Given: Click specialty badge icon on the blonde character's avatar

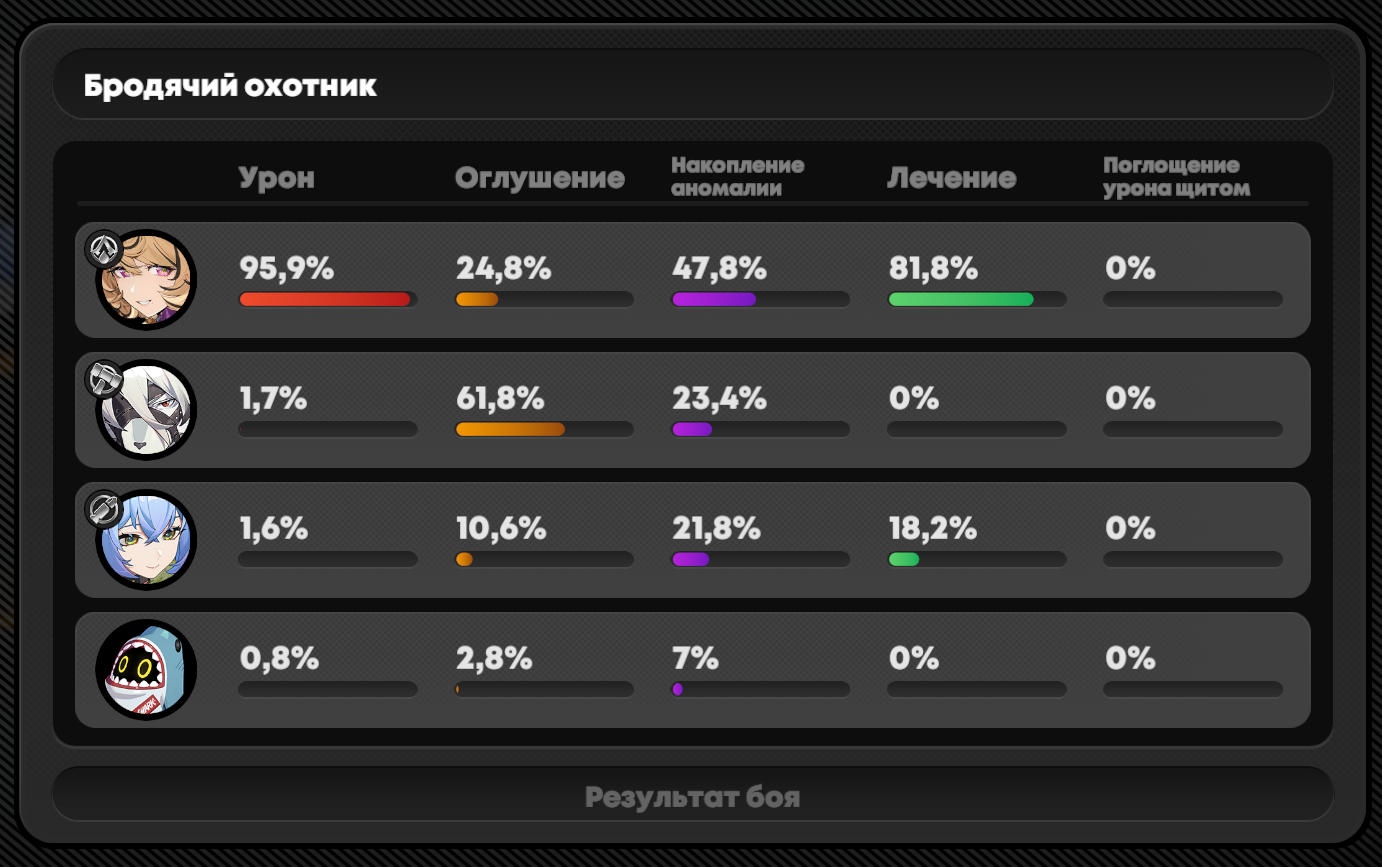Looking at the screenshot, I should pos(103,249).
